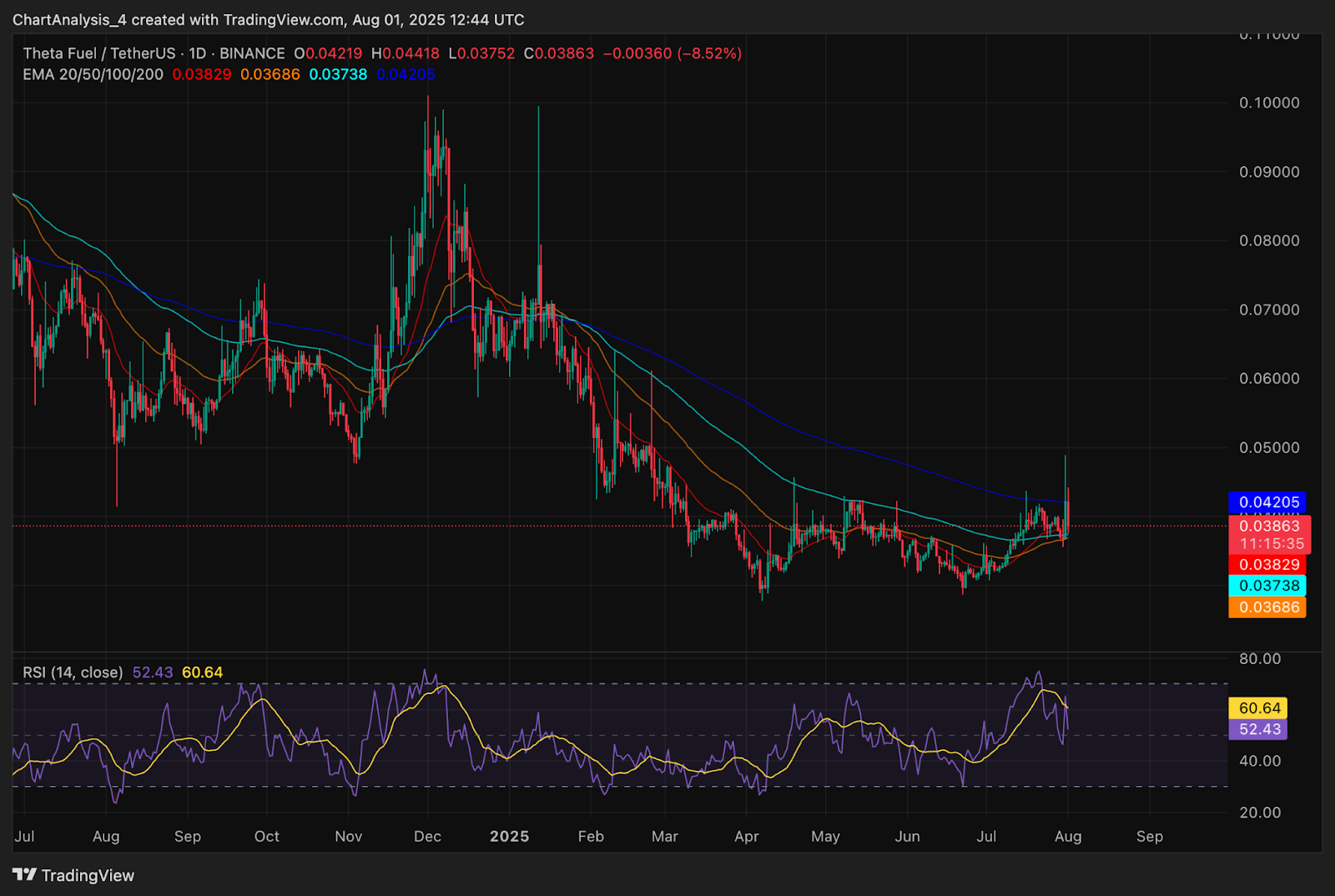The width and height of the screenshot is (1335, 896).
Task: Click the red 0.03829 EMA 20 price tag
Action: pos(1267,565)
